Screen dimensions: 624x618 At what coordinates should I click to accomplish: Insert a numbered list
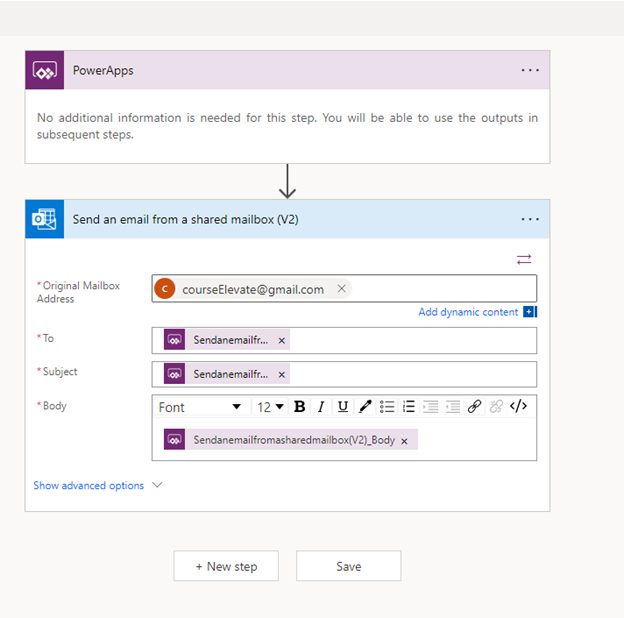(x=409, y=407)
